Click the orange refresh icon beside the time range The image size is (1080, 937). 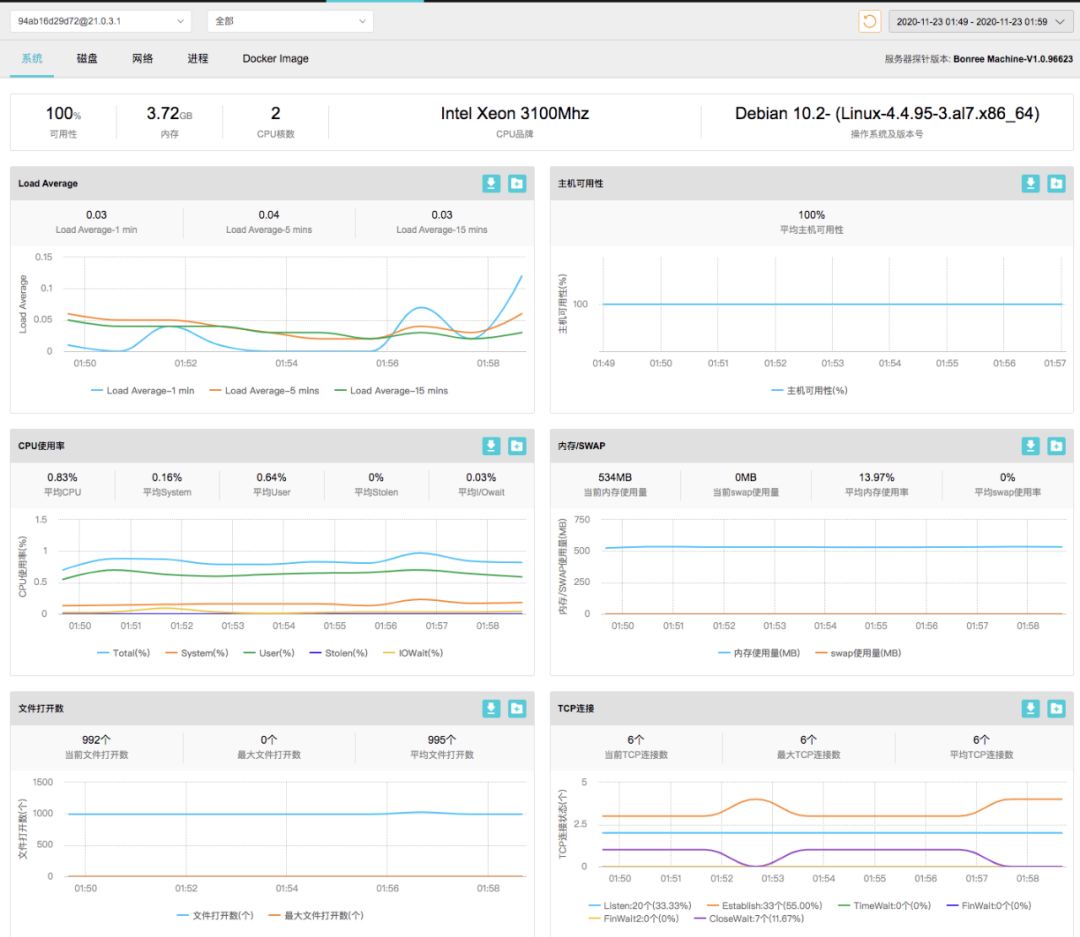click(869, 21)
